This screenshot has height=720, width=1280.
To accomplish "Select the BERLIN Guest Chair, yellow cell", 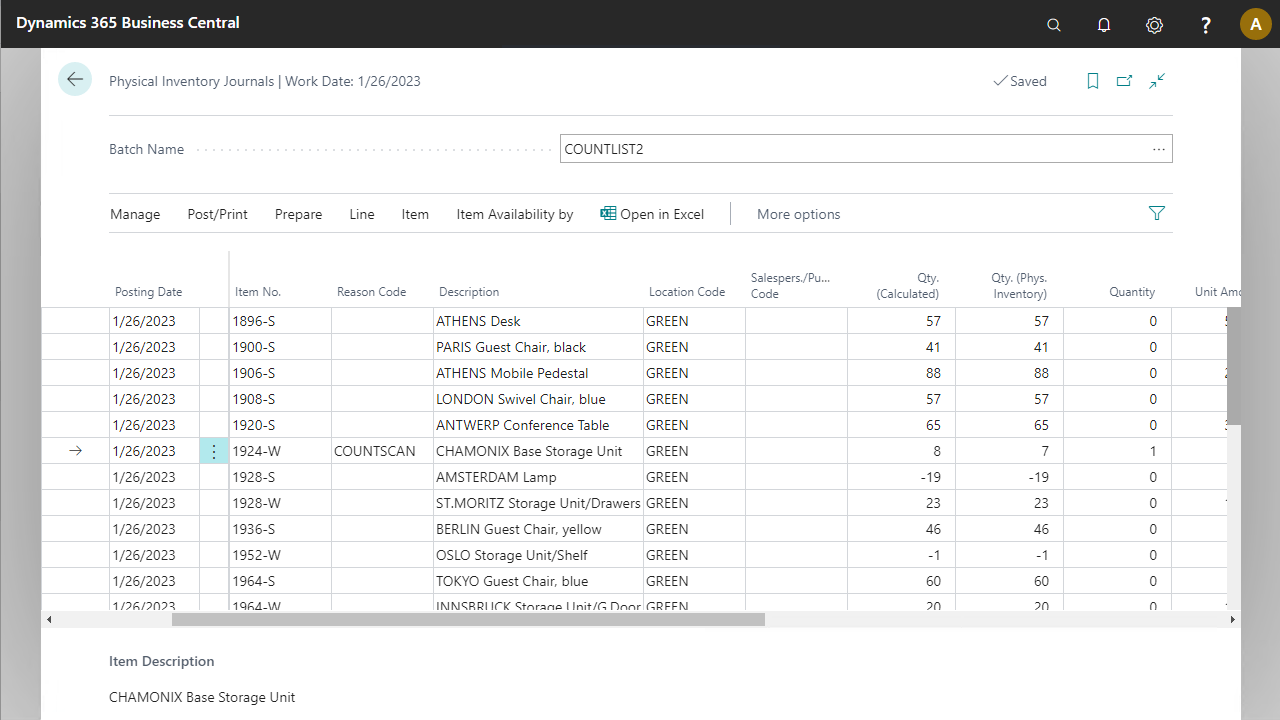I will [x=538, y=529].
